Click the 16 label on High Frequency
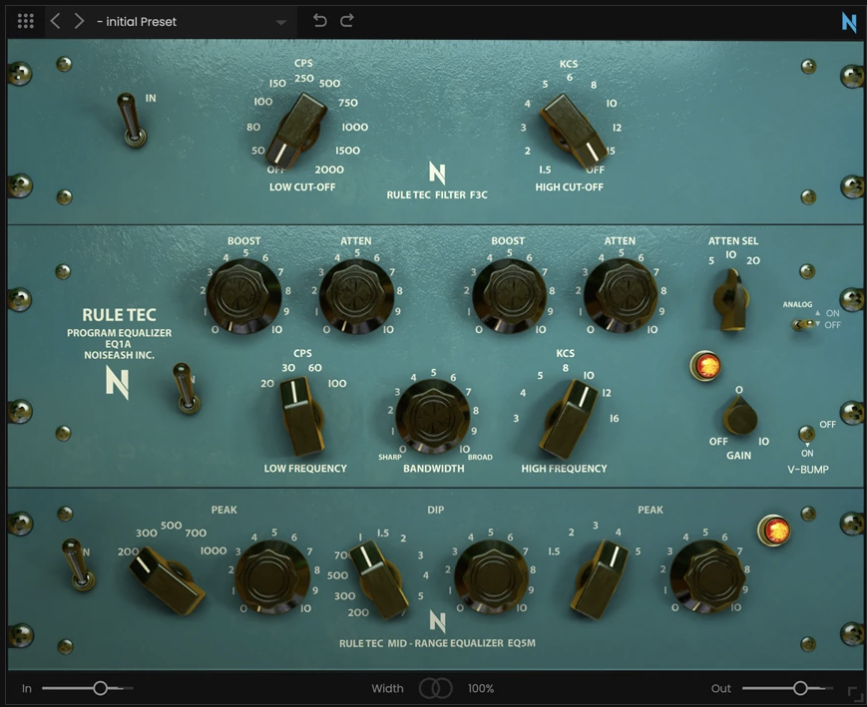The image size is (867, 707). click(x=614, y=419)
